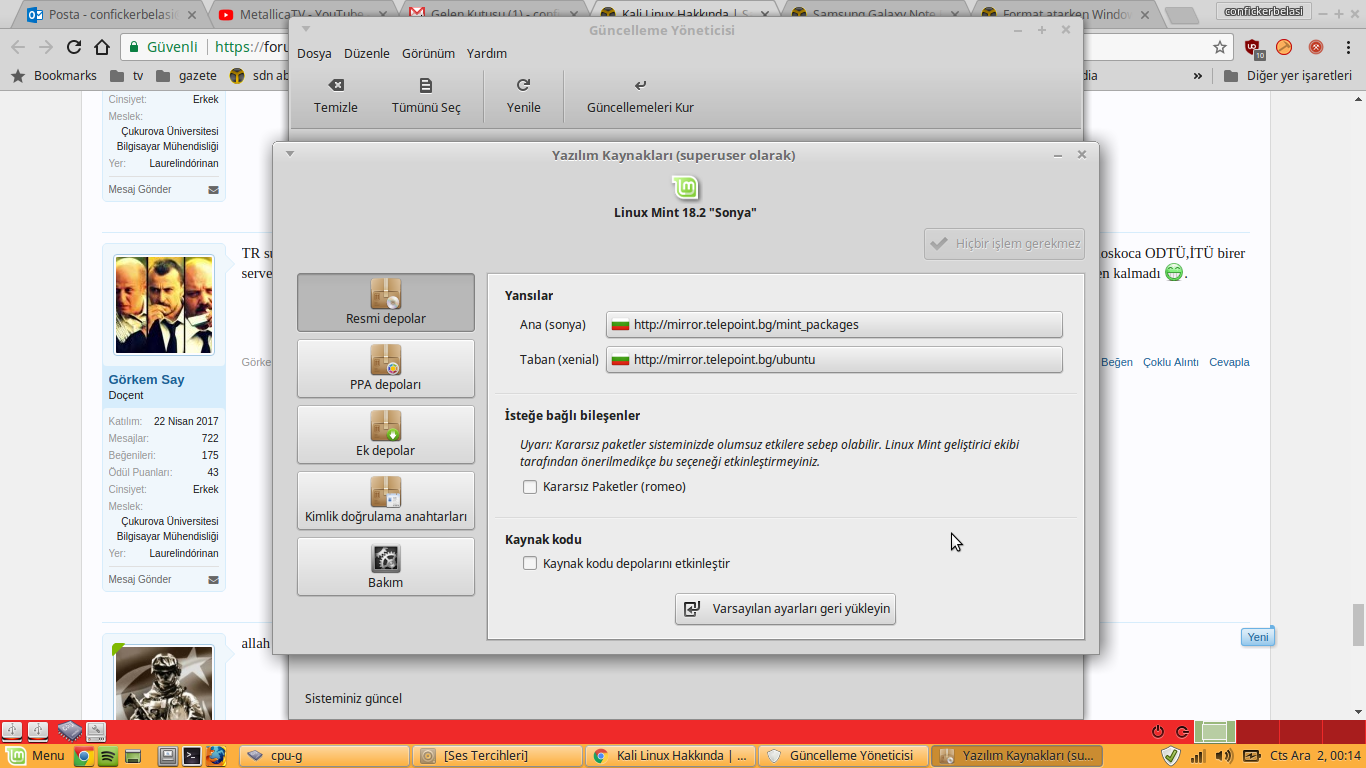The image size is (1366, 768).
Task: Click Mesaj Gönder envelope icon for Görkem Say
Action: (x=213, y=580)
